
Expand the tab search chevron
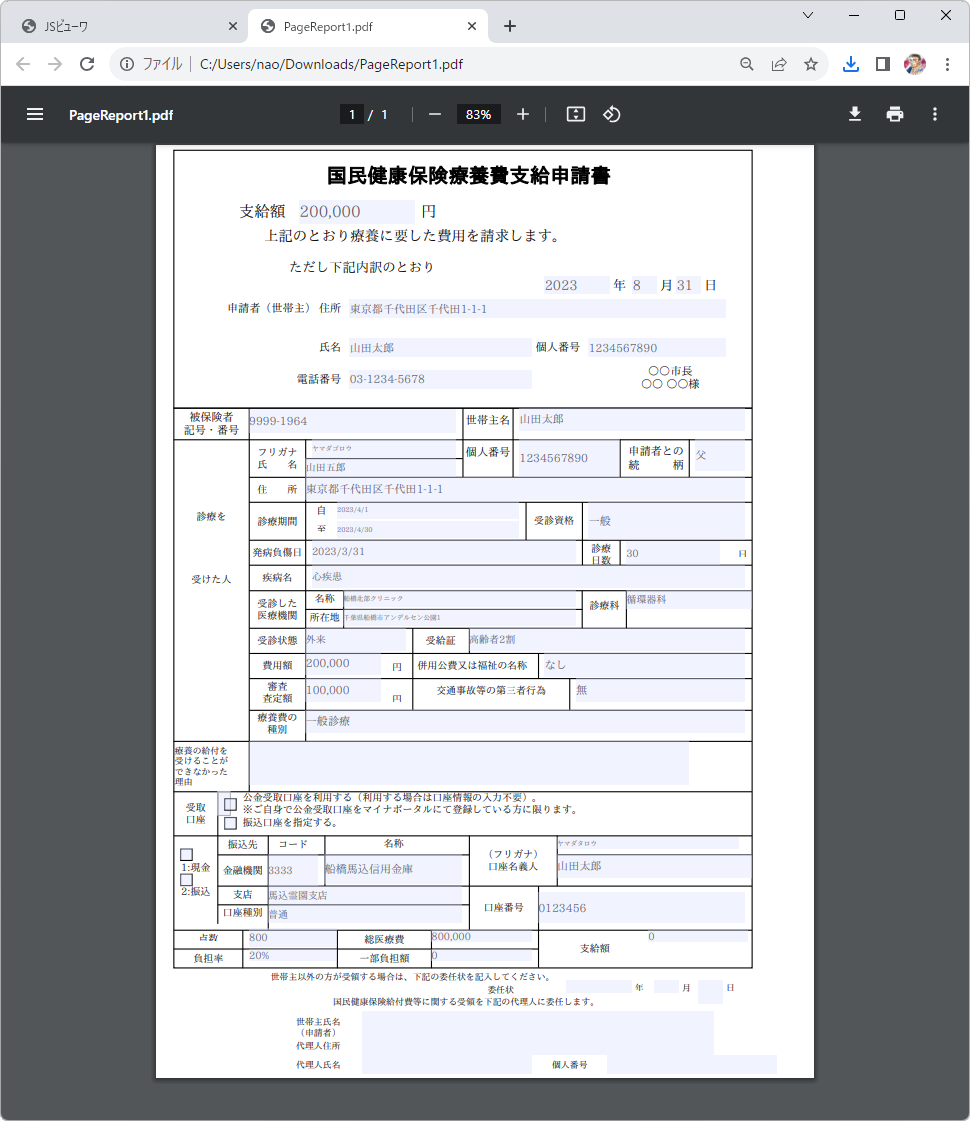[x=808, y=15]
